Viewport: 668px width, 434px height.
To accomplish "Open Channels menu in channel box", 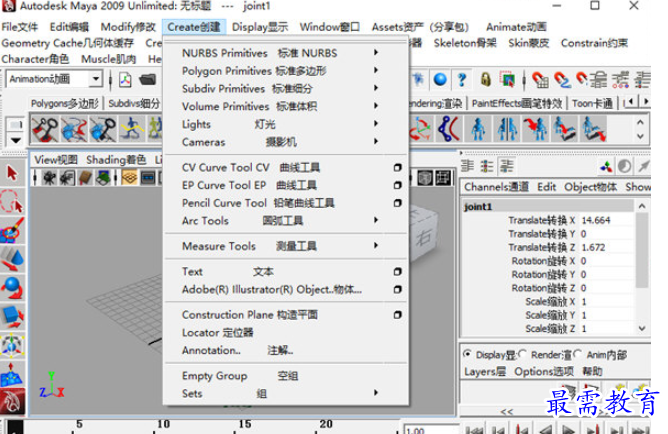I will [x=496, y=187].
